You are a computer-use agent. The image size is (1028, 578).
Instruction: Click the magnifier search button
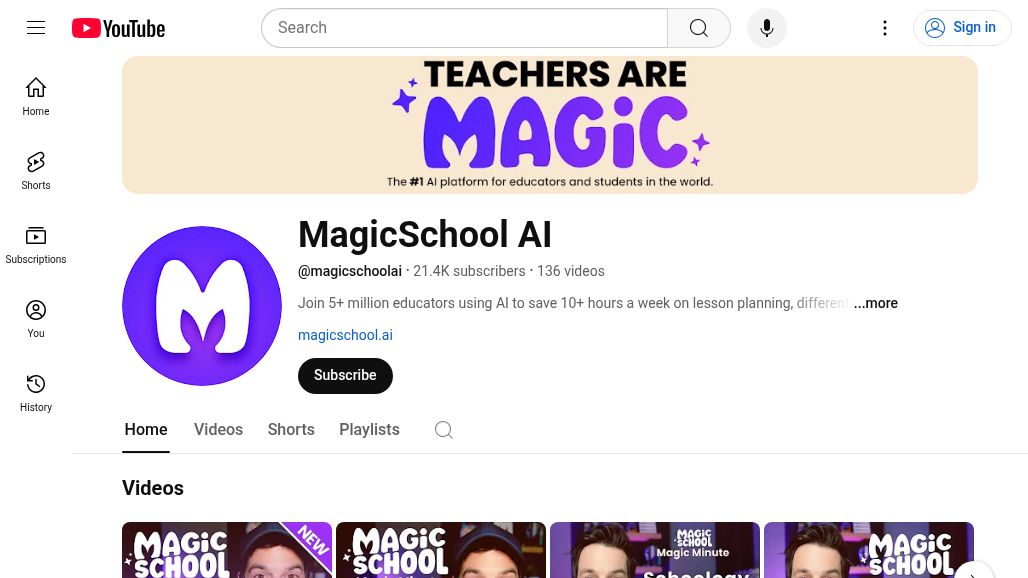tap(698, 28)
